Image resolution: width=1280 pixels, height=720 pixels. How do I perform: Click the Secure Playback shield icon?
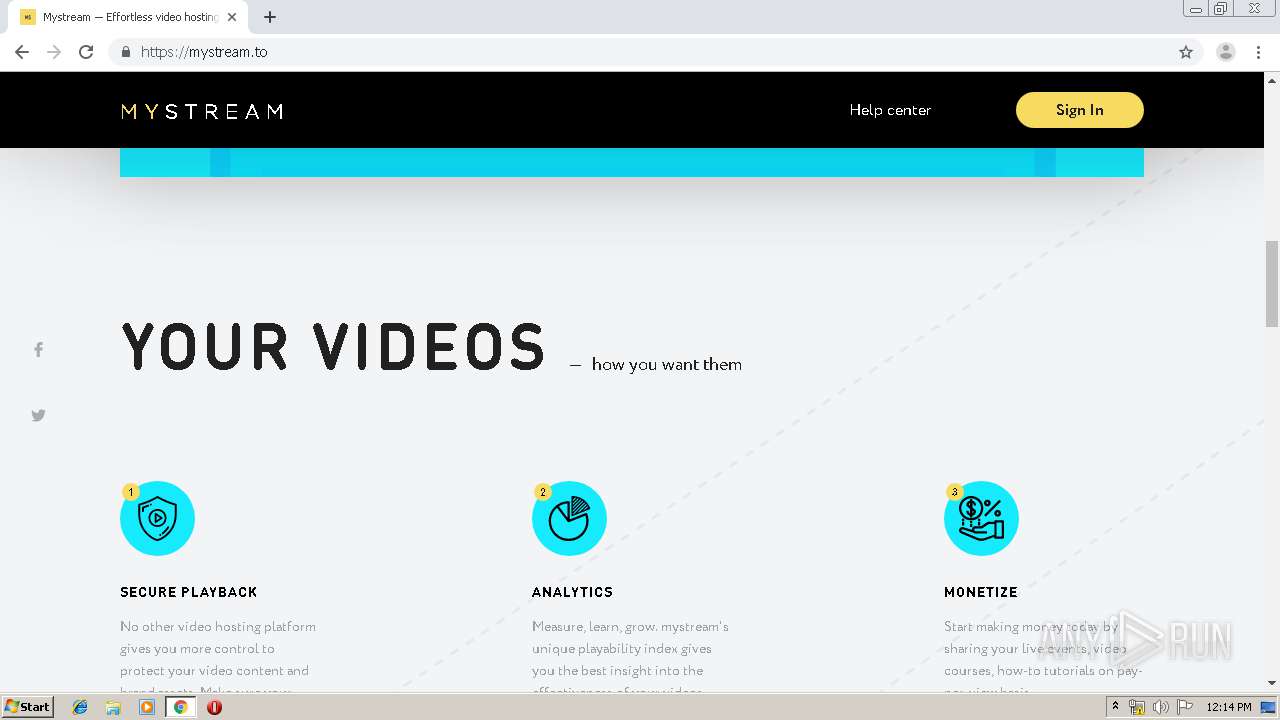pyautogui.click(x=157, y=518)
